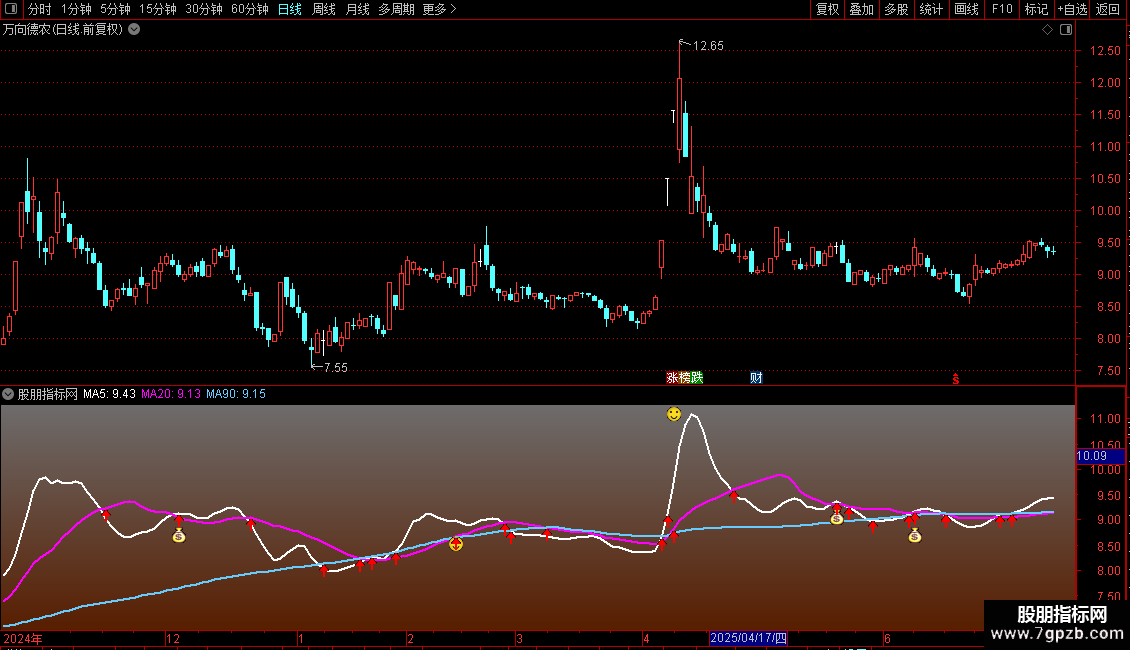Screen dimensions: 1130x650
Task: Open the indicator dropdown beside 股朋指标网
Action: pos(8,394)
